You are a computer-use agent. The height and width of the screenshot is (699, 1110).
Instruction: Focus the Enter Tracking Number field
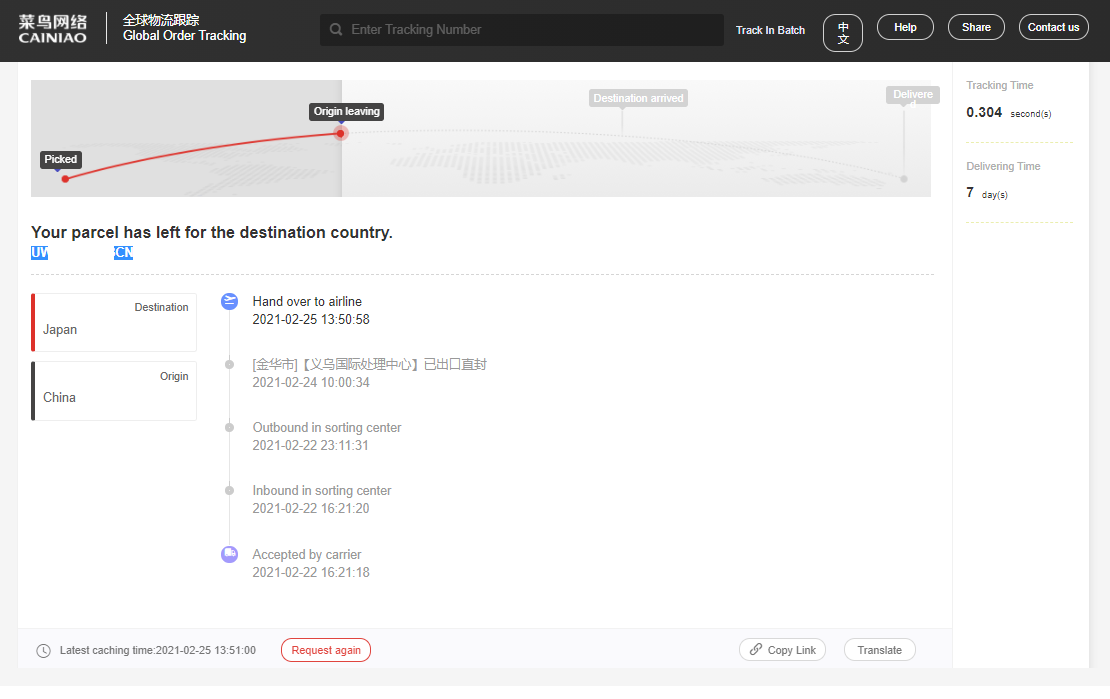point(522,30)
